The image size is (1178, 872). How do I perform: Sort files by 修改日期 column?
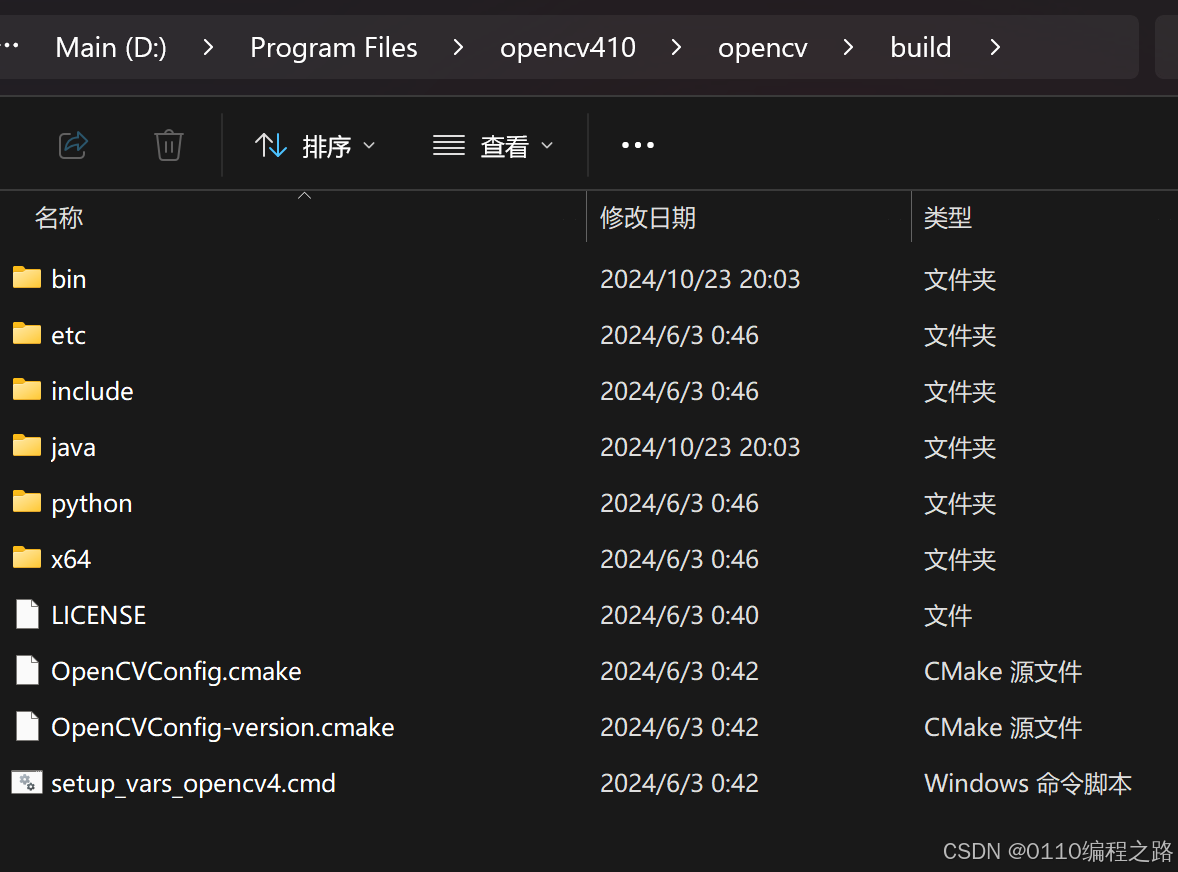click(x=648, y=217)
